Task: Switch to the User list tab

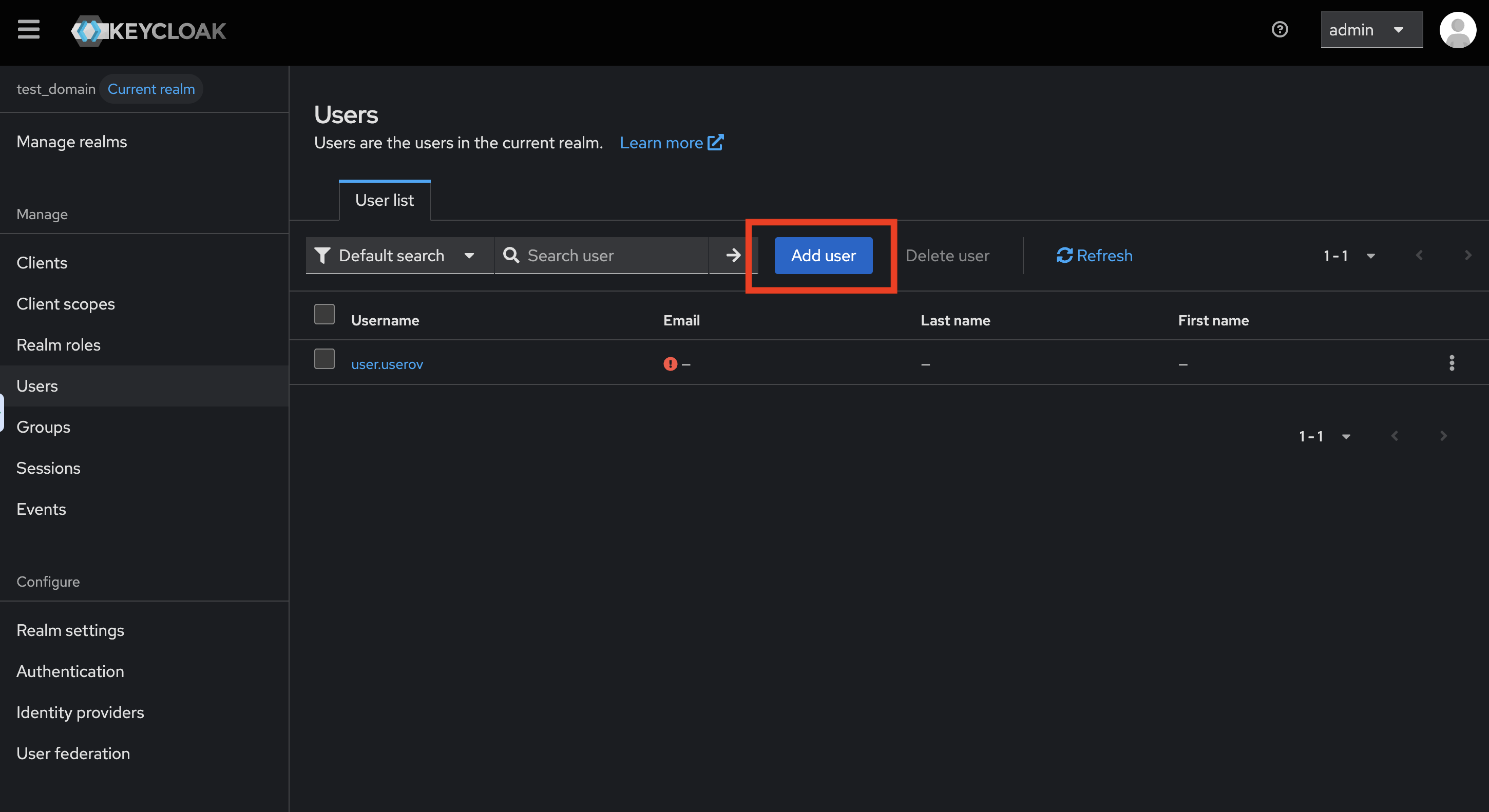Action: point(385,201)
